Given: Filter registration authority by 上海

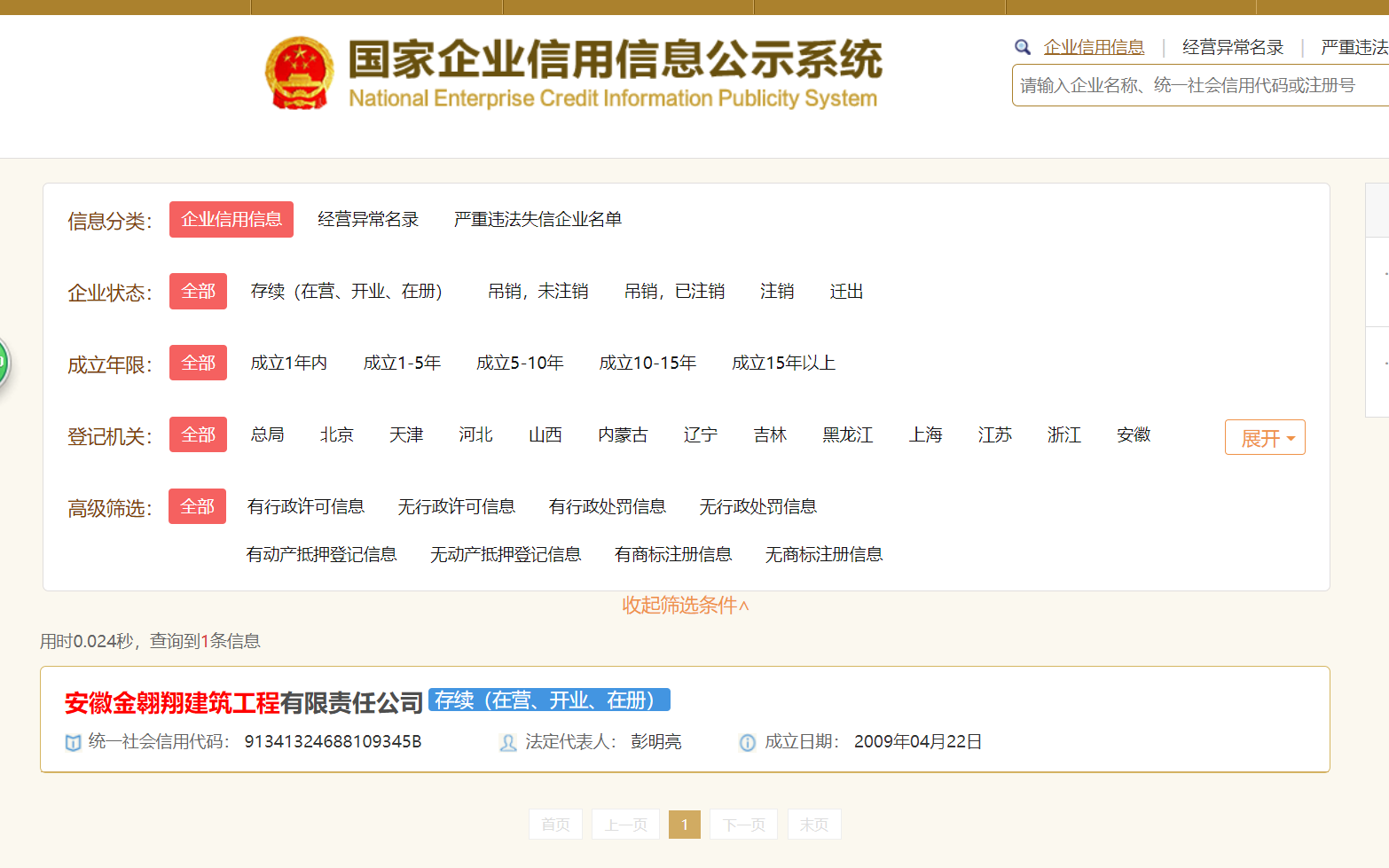Looking at the screenshot, I should coord(925,435).
